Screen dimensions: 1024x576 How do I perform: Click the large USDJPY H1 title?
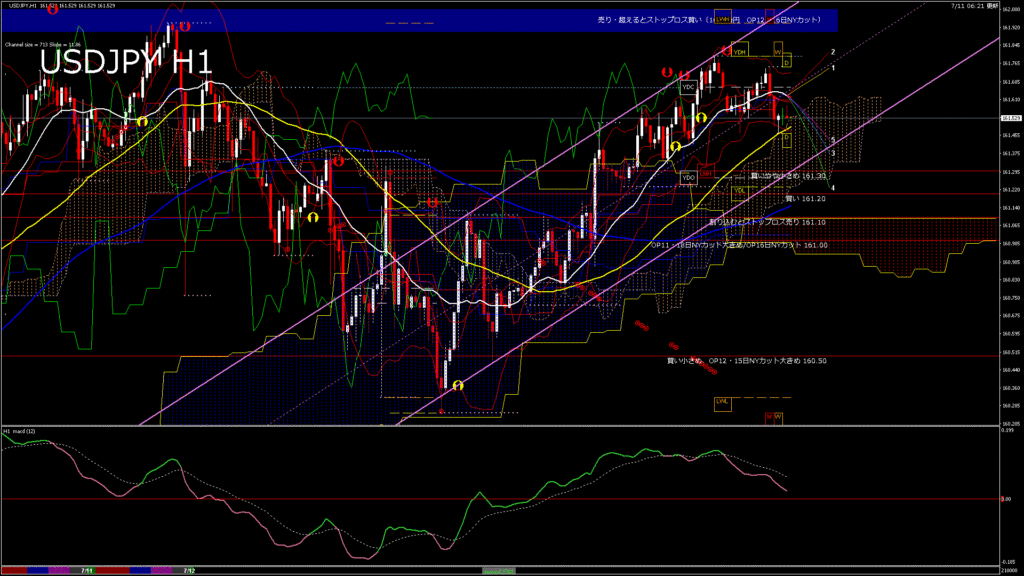point(125,62)
